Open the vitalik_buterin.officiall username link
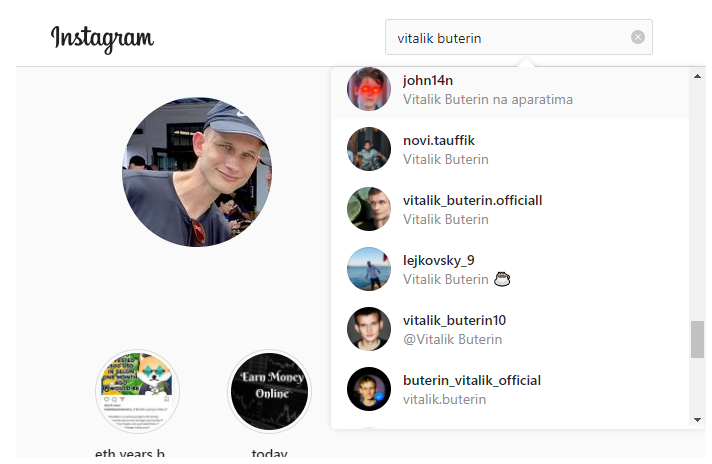Viewport: 712px width, 464px height. (472, 200)
